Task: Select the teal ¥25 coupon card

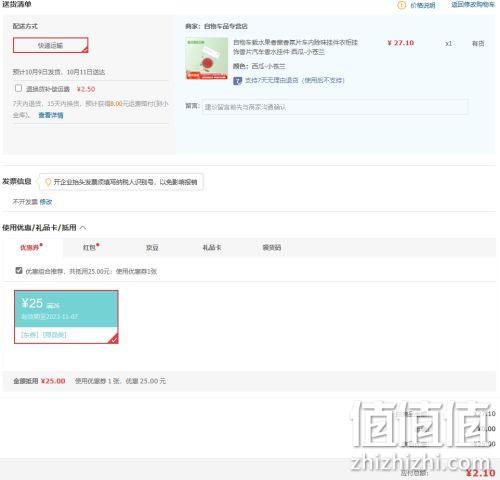Action: click(x=66, y=317)
